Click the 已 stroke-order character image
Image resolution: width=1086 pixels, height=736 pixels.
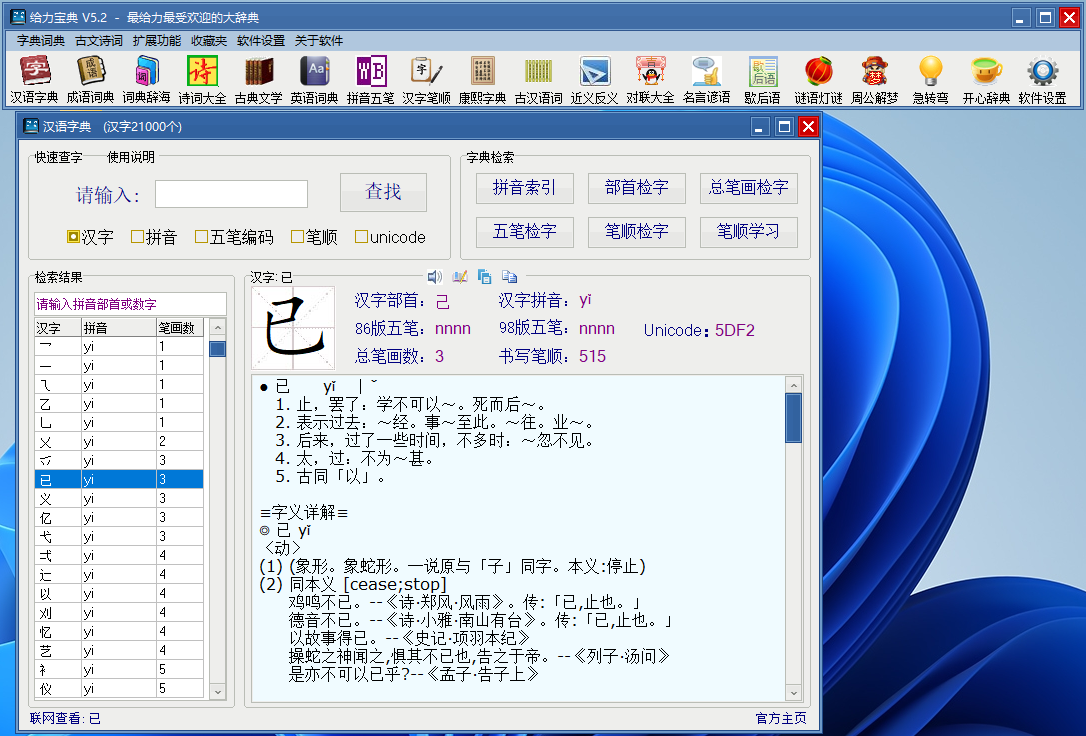point(293,327)
